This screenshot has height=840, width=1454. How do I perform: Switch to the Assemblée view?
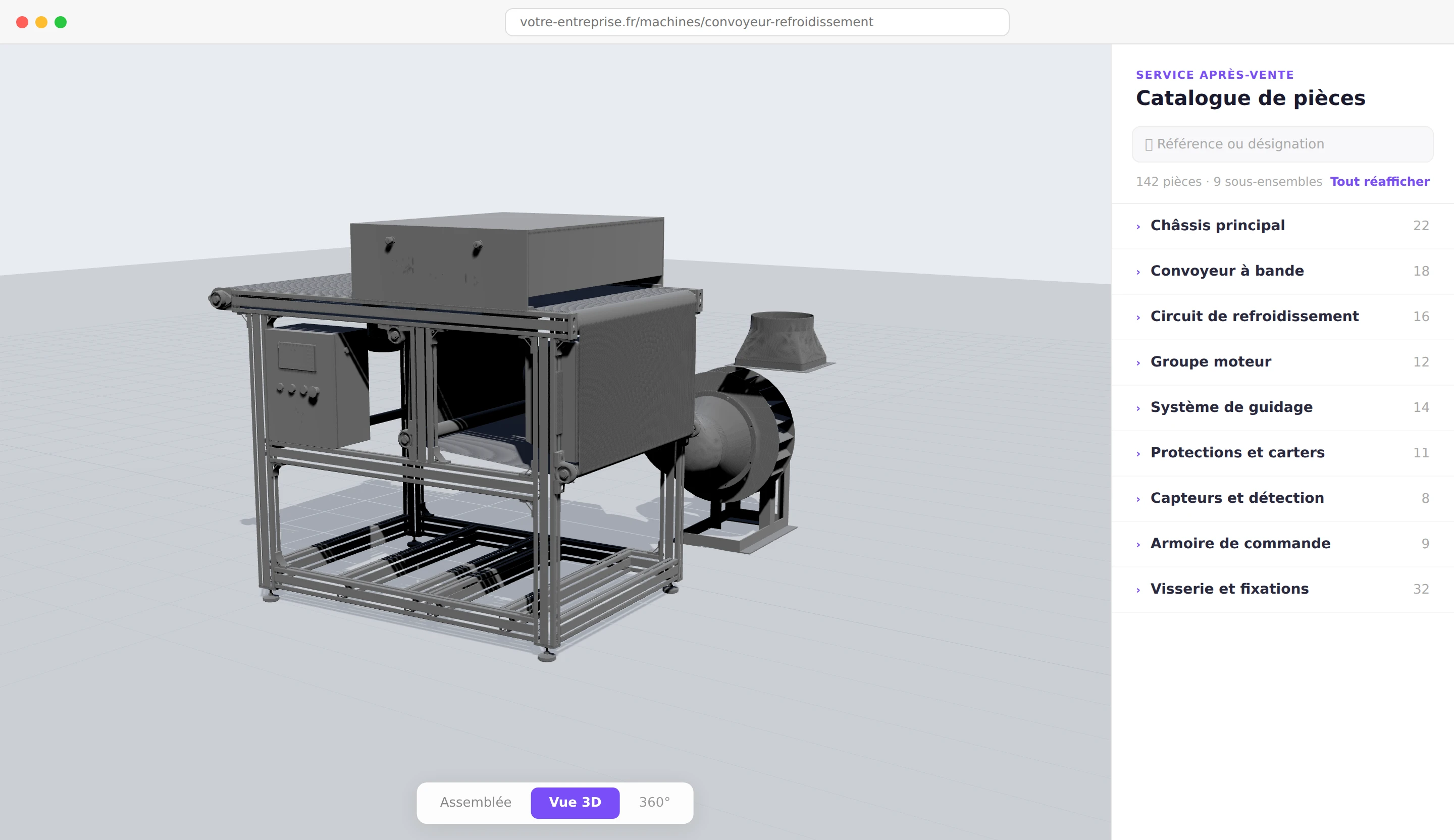pos(476,803)
